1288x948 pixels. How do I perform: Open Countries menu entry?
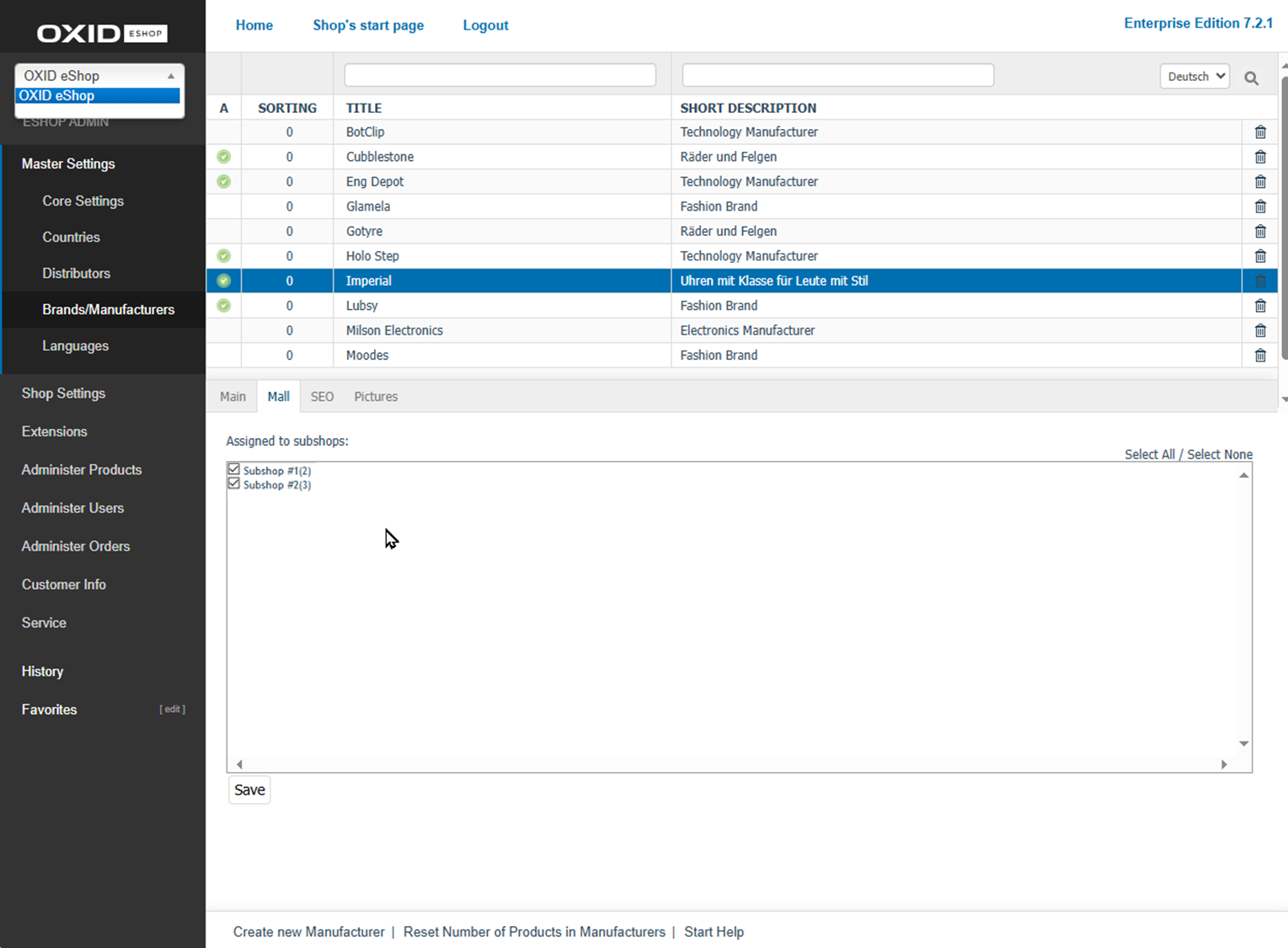[72, 238]
